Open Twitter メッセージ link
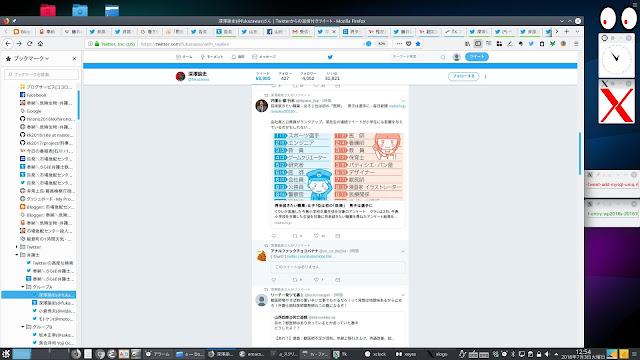 tap(264, 57)
